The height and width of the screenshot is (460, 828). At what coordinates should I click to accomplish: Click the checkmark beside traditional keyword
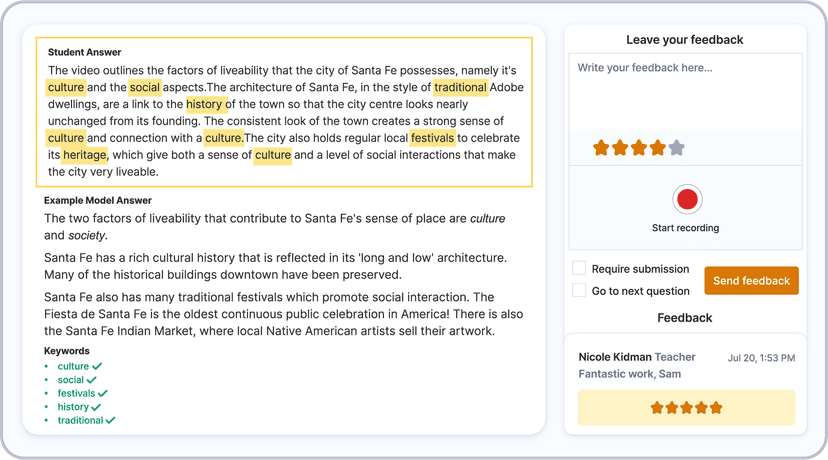(x=110, y=421)
